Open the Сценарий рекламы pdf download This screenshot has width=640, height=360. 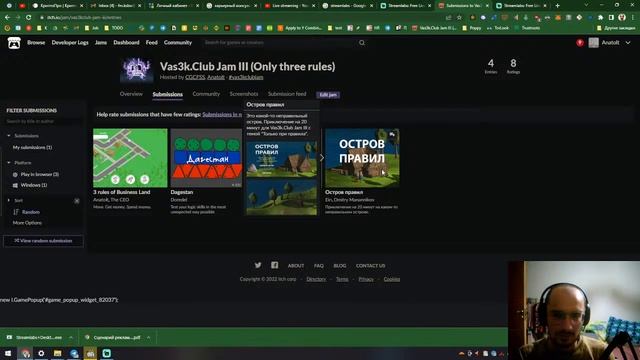pyautogui.click(x=117, y=338)
